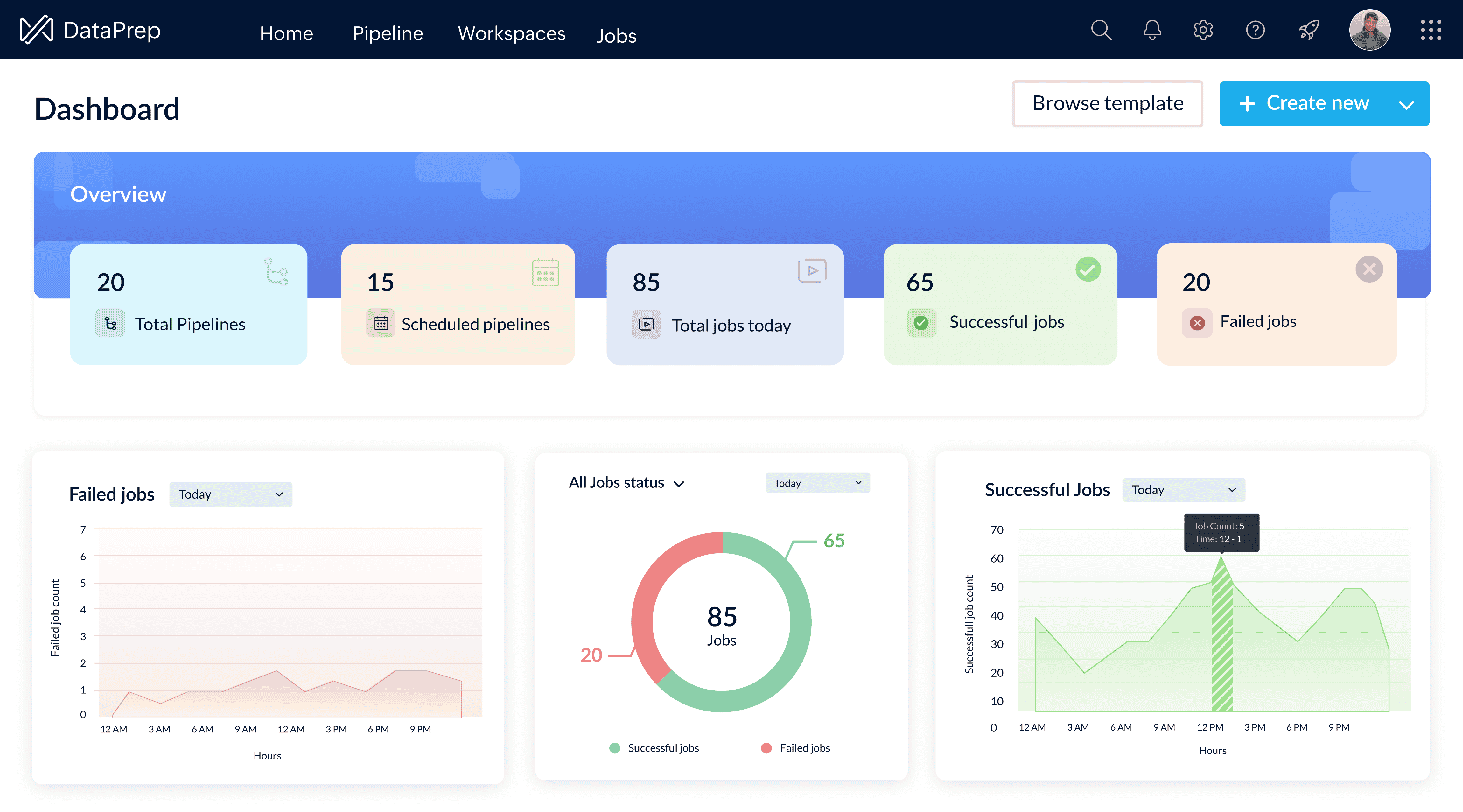Image resolution: width=1463 pixels, height=812 pixels.
Task: Select the green Successful jobs legend dot
Action: [614, 748]
